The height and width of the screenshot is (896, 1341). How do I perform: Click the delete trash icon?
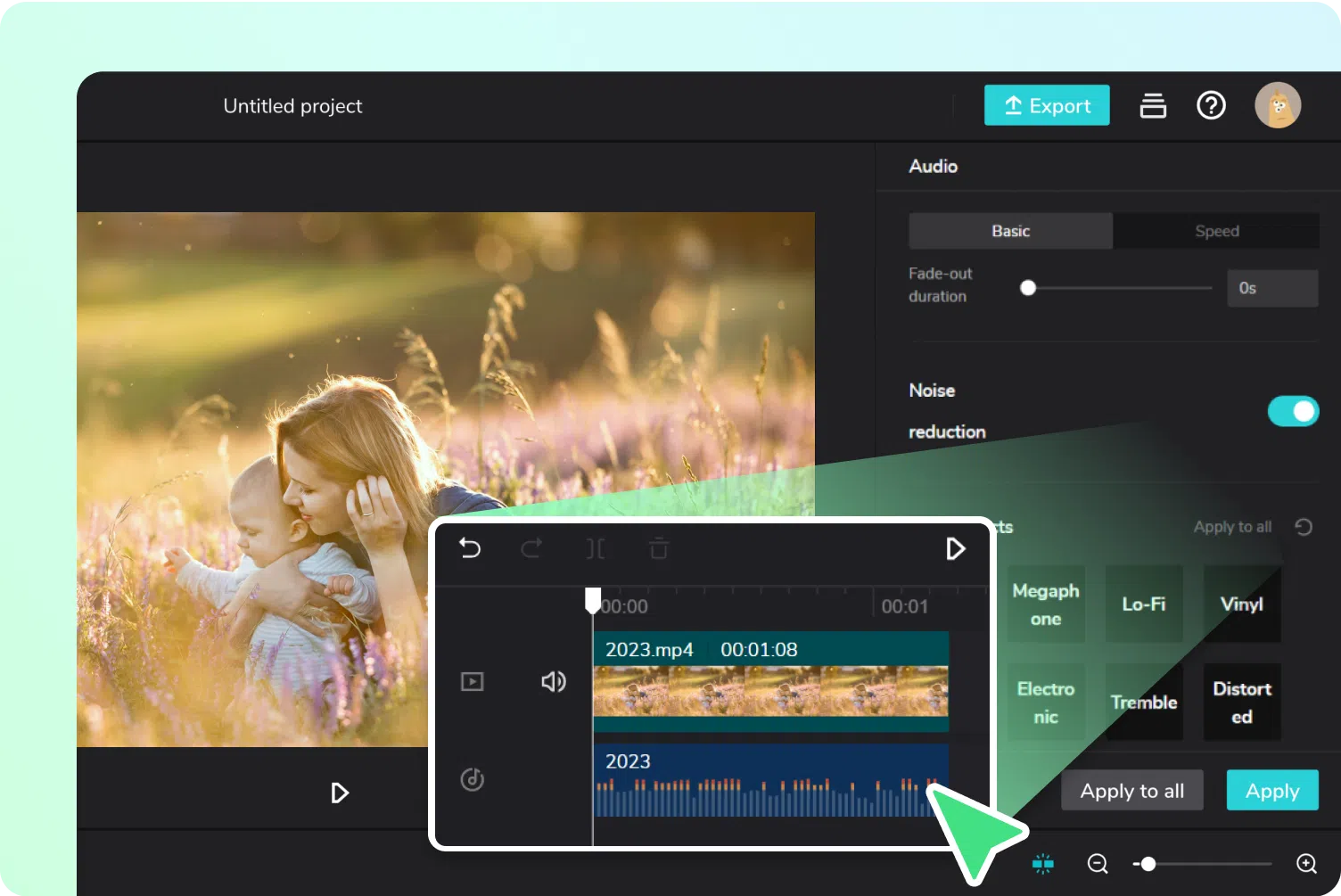click(x=659, y=548)
